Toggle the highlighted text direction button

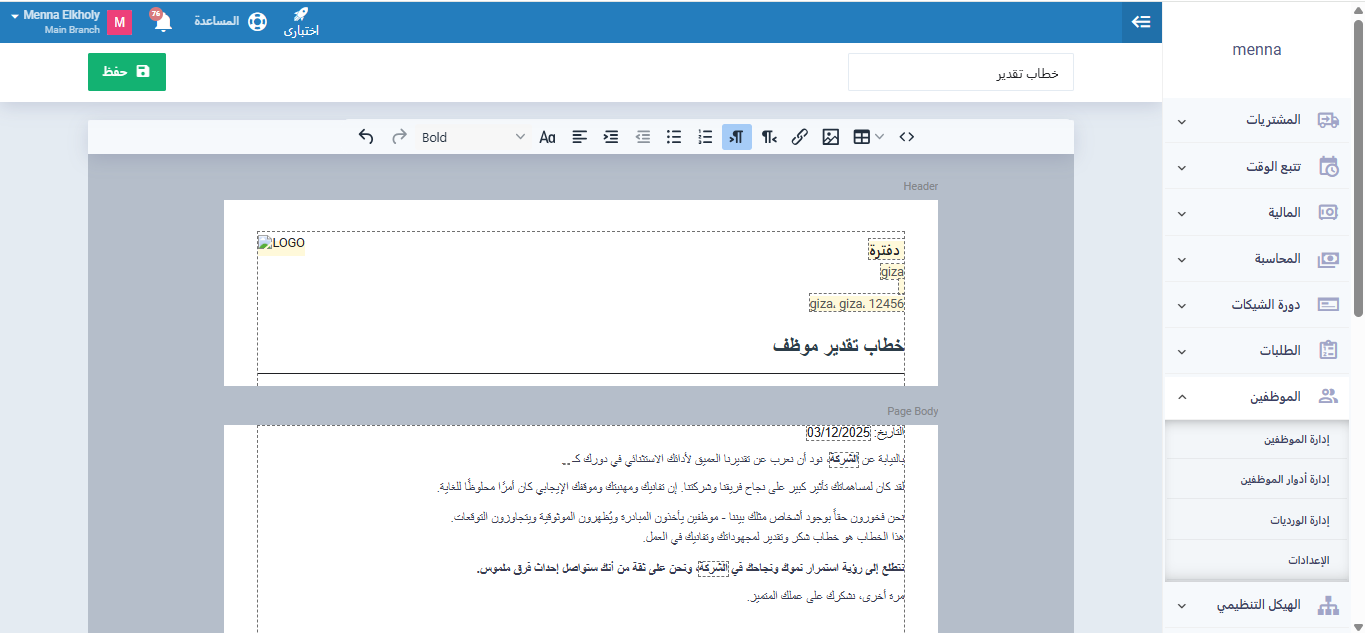(x=737, y=137)
